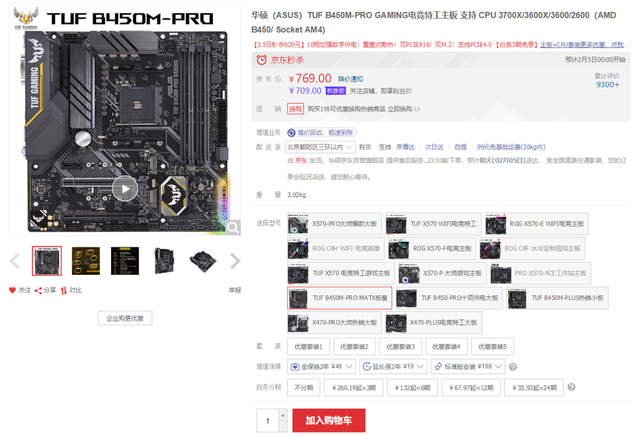Expand the 北京朝阳区三环以内 delivery region dropdown

coord(320,147)
